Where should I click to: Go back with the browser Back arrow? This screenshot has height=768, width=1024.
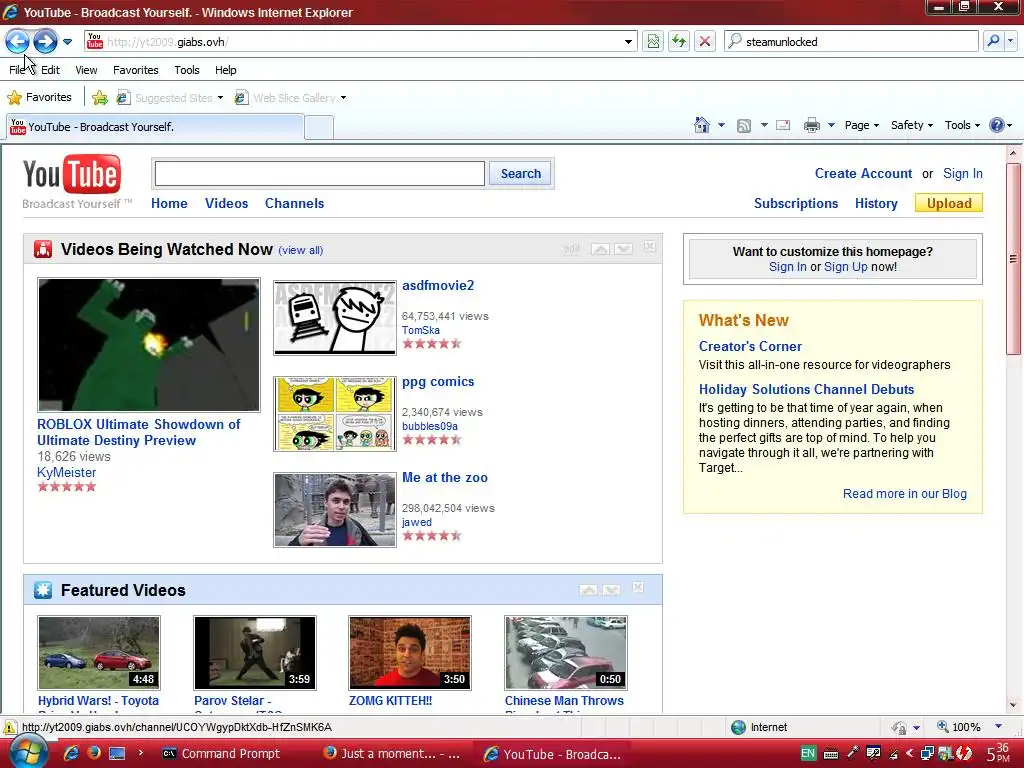click(17, 41)
